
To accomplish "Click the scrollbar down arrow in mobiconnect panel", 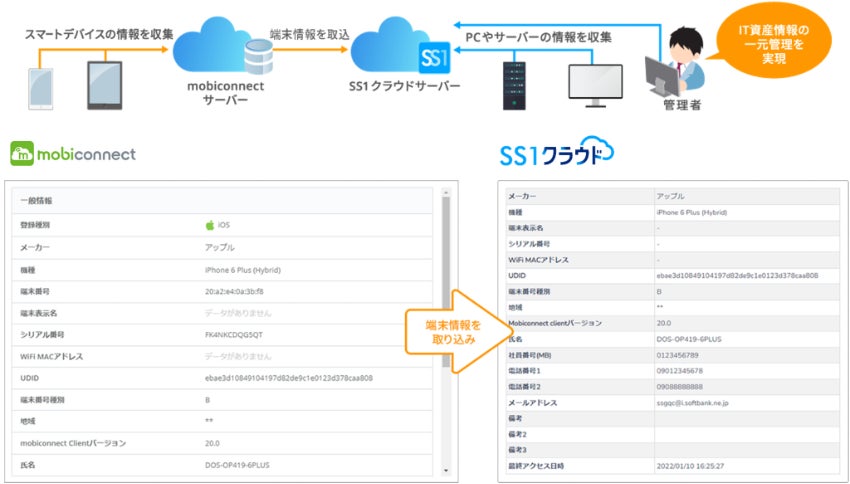I will coord(446,470).
